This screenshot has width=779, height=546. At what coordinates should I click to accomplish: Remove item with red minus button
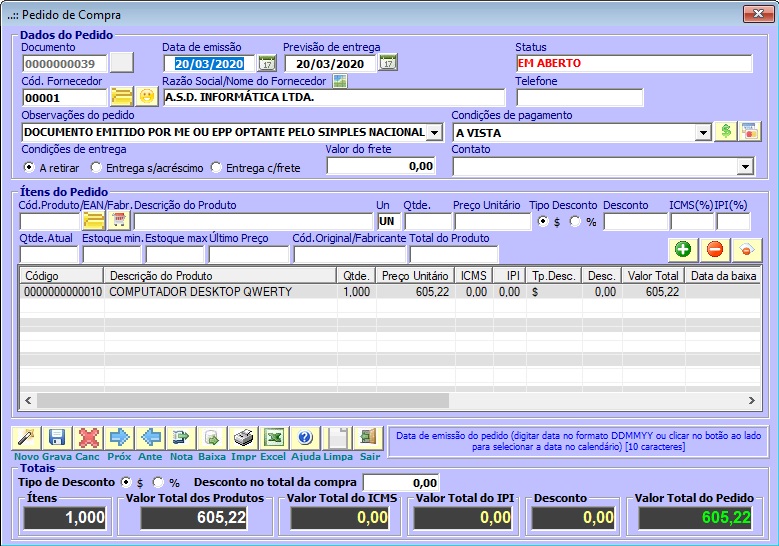point(714,249)
